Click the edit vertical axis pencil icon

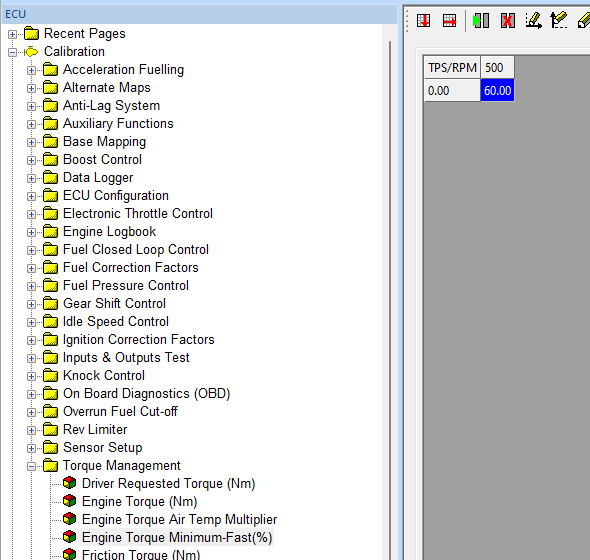[x=559, y=20]
